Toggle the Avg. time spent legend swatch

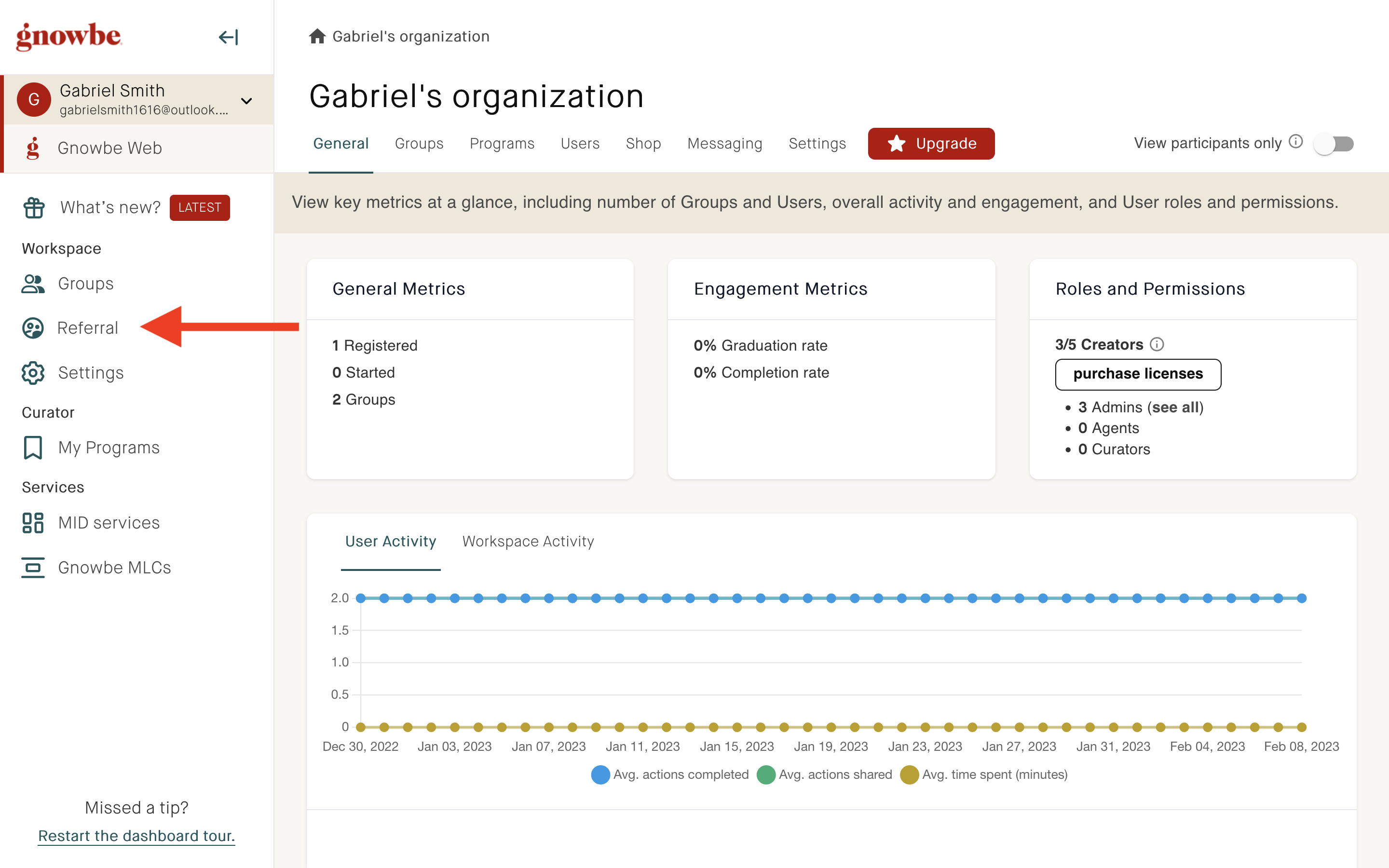point(909,774)
